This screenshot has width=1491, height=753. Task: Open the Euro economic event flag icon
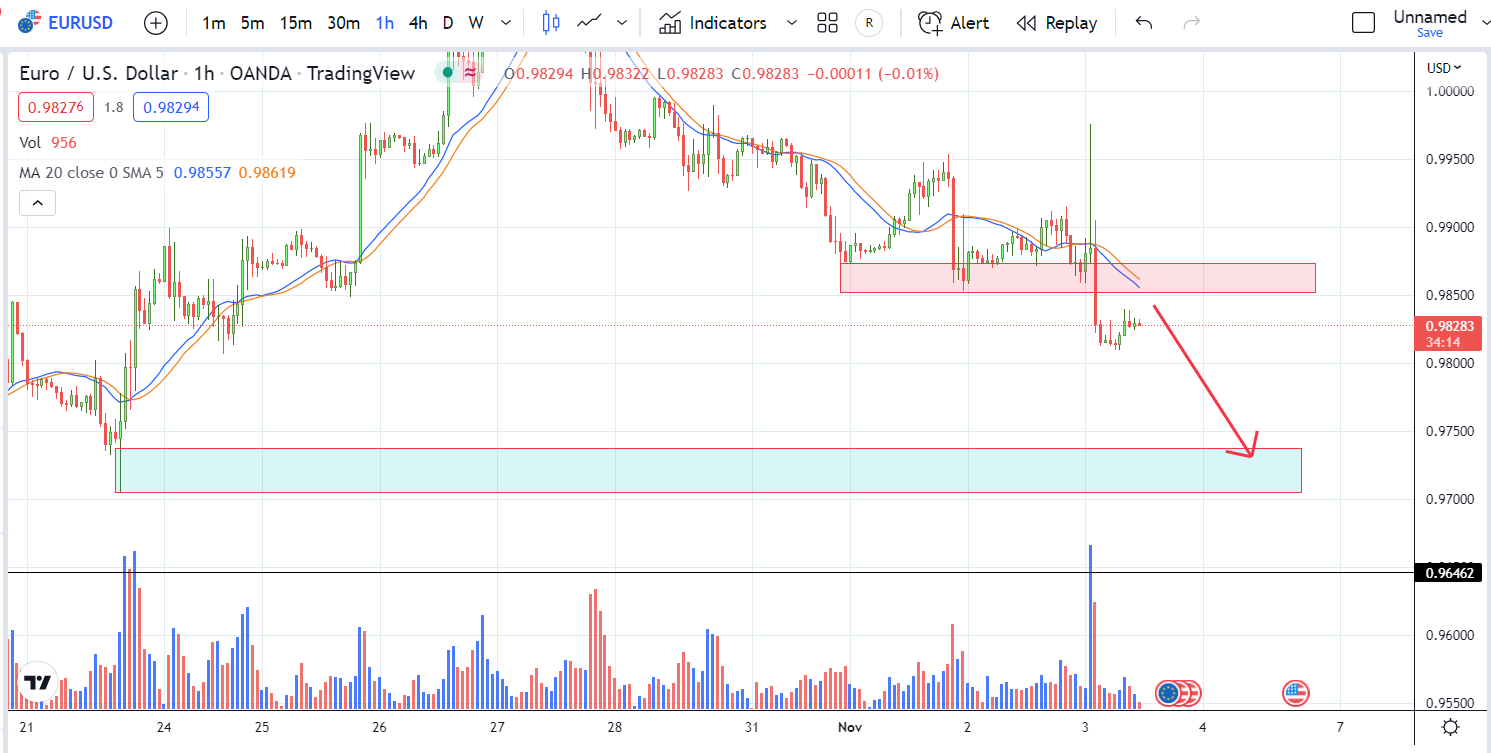(1168, 692)
